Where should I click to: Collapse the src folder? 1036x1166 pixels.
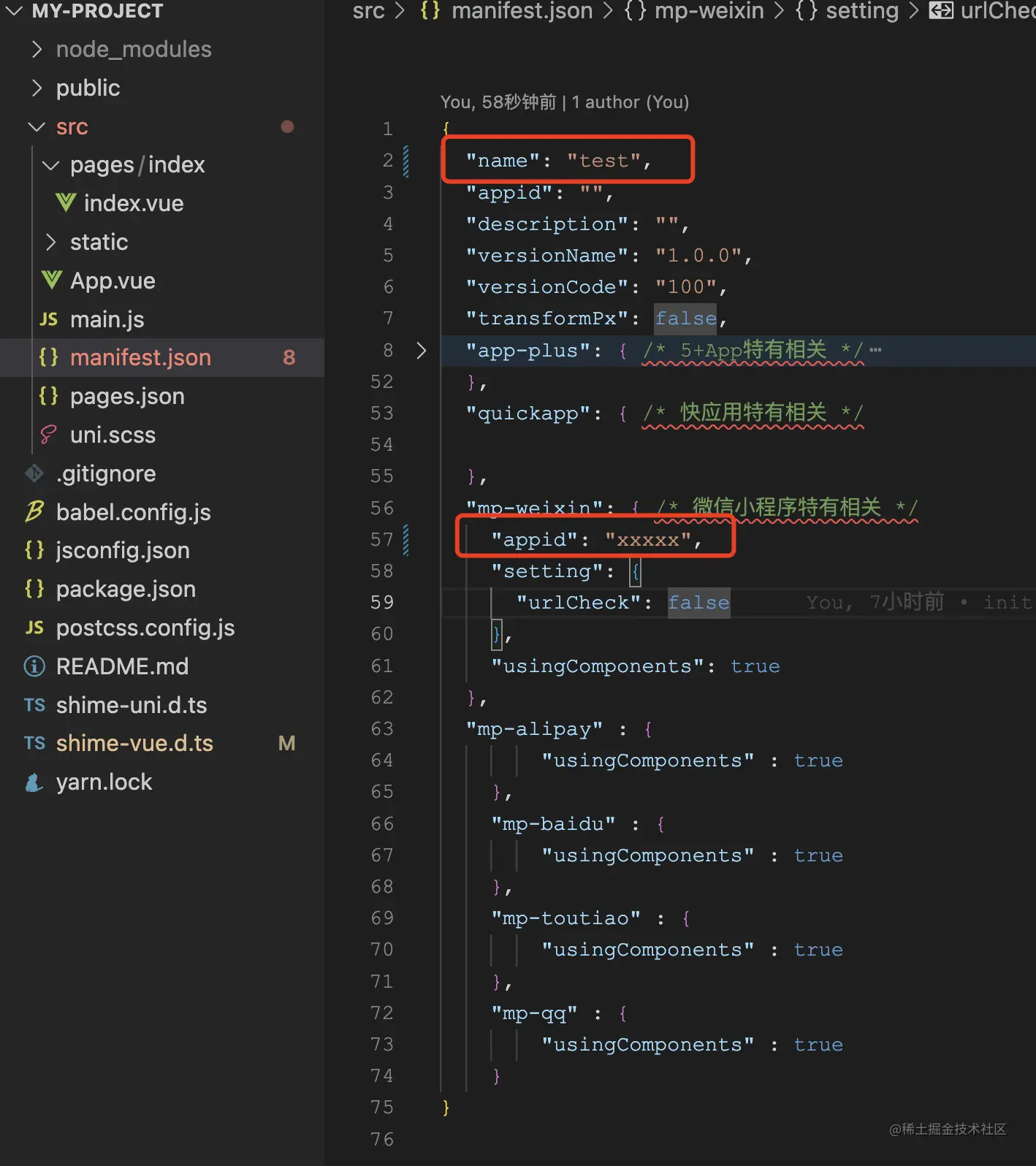pyautogui.click(x=37, y=126)
